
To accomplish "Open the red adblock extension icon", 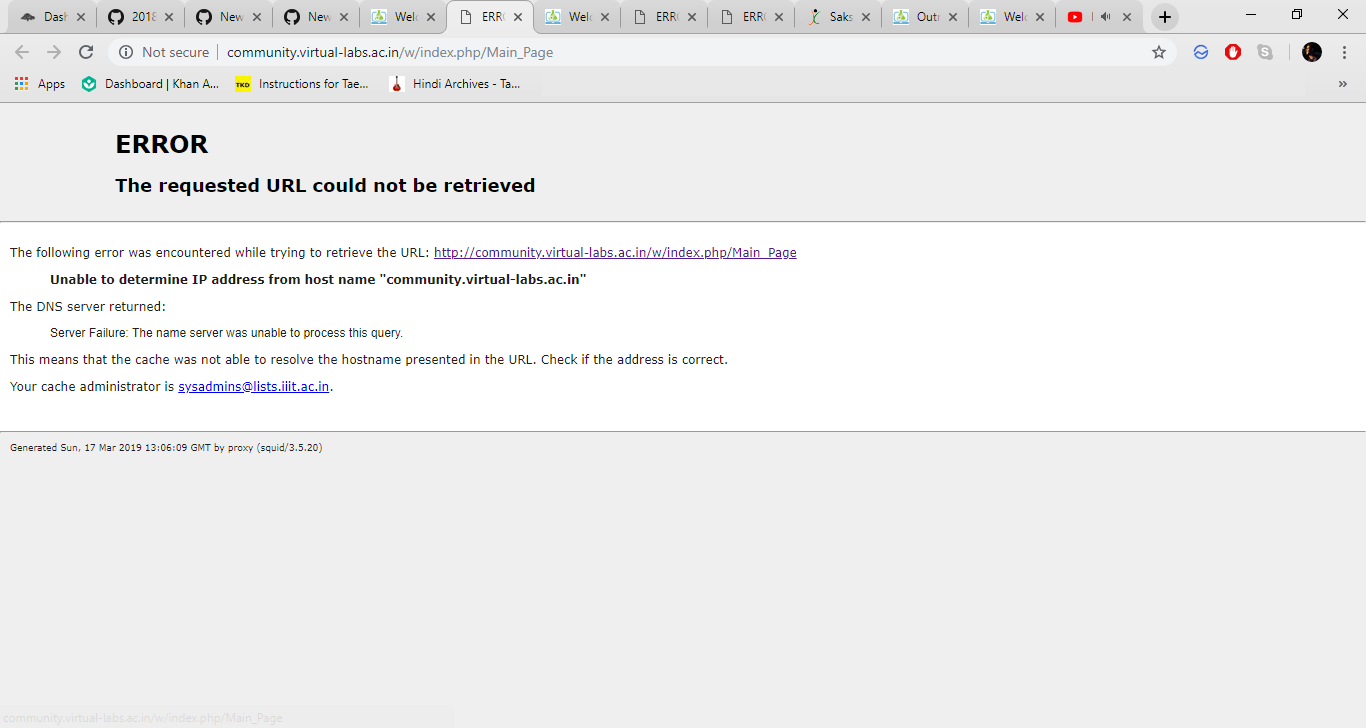I will [1233, 52].
